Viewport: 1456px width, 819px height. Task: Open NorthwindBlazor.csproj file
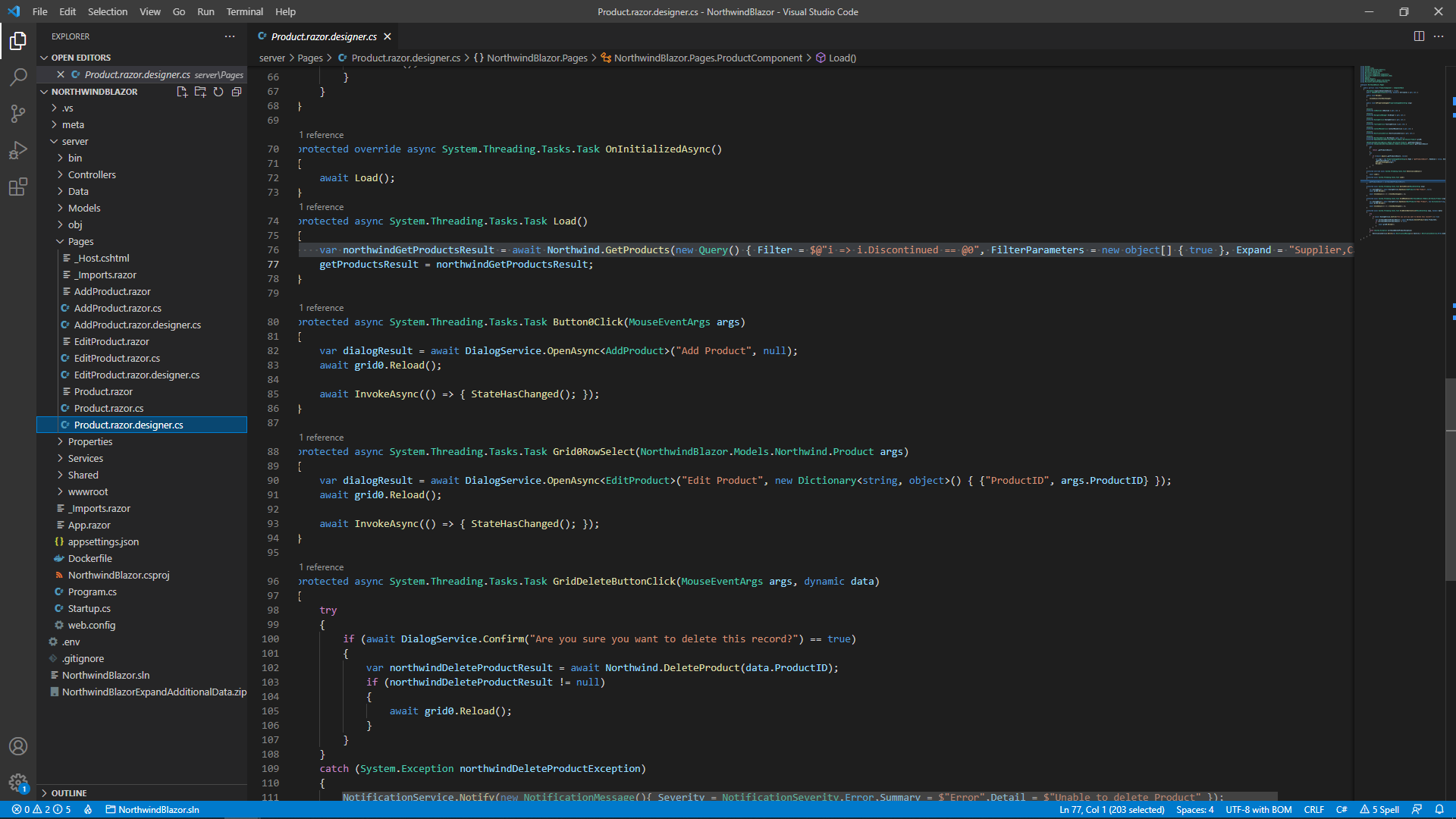[142, 576]
